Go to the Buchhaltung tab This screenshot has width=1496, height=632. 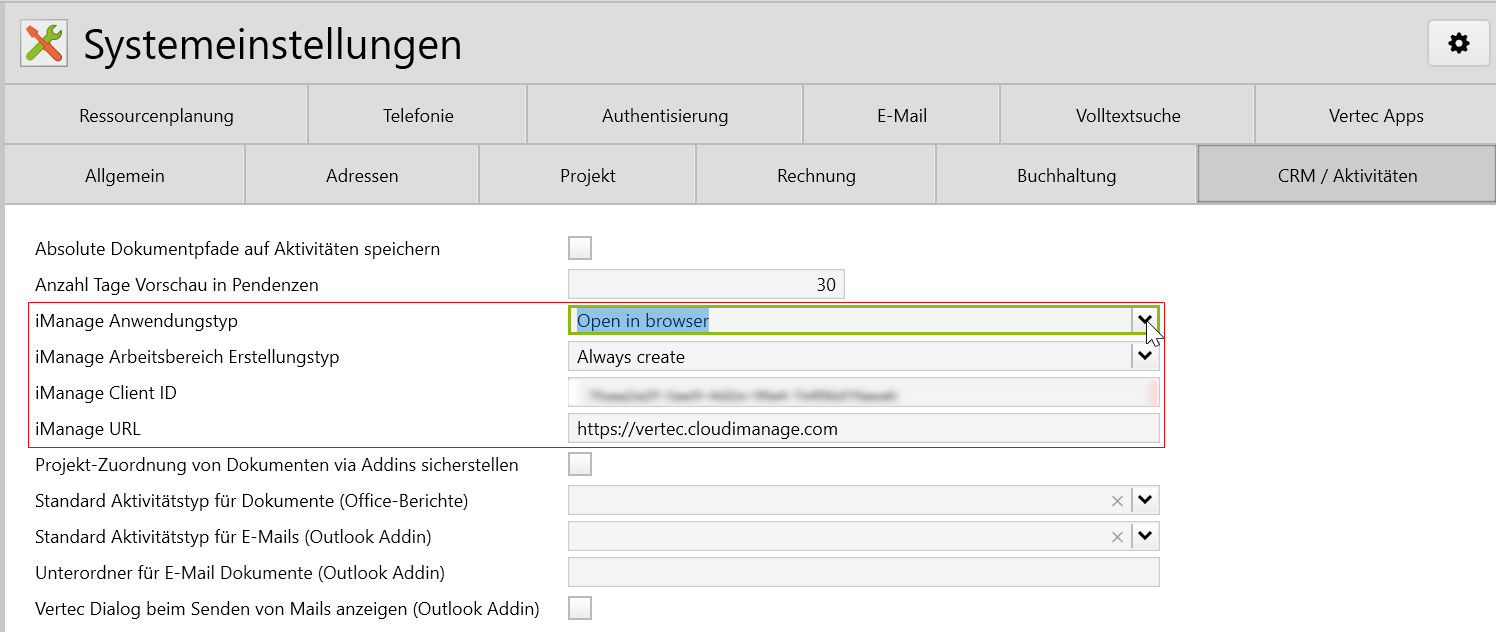click(1066, 176)
